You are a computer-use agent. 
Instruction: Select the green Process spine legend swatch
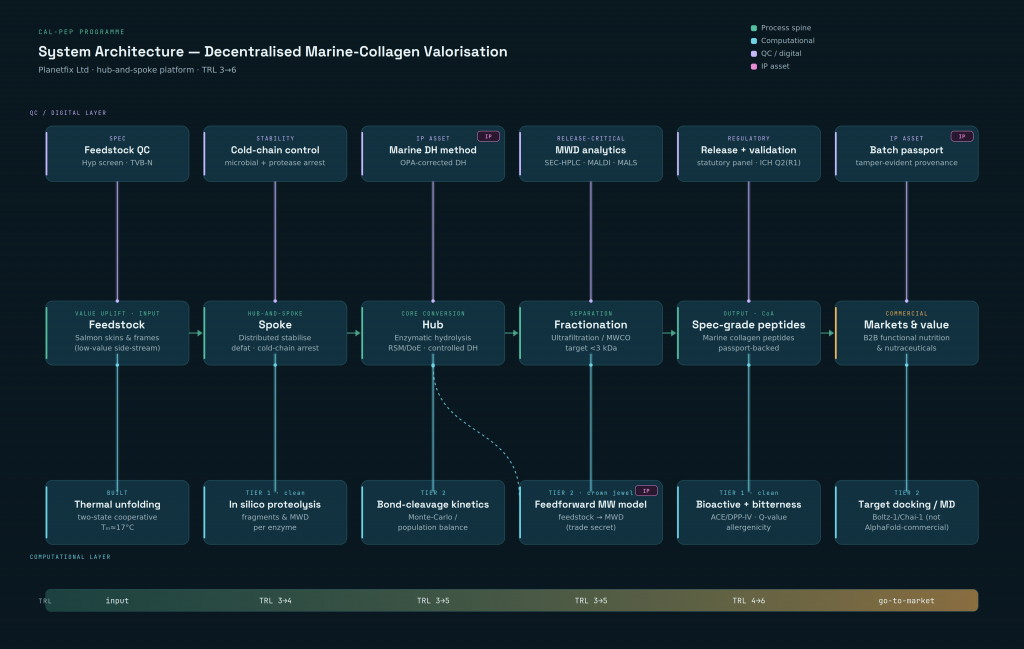coord(754,28)
